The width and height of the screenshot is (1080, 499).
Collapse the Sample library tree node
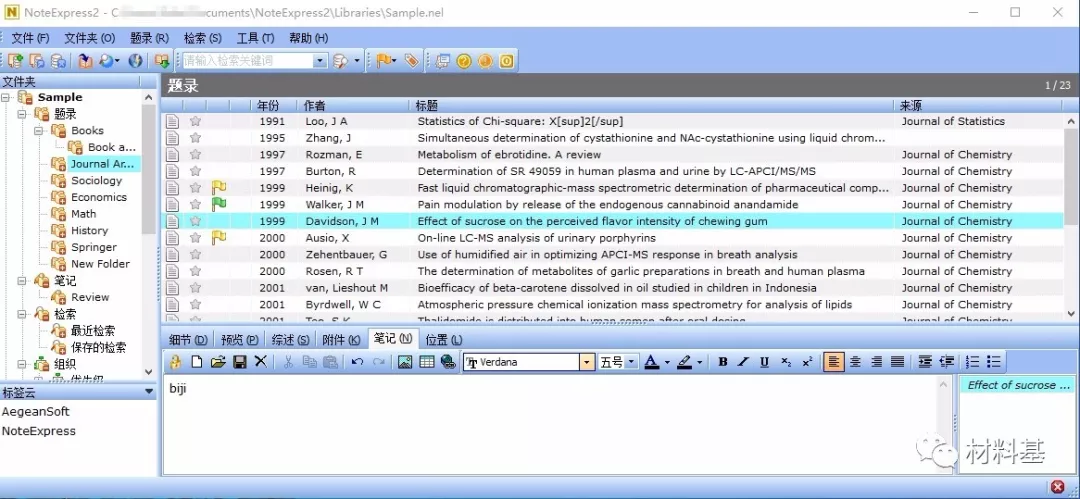8,97
